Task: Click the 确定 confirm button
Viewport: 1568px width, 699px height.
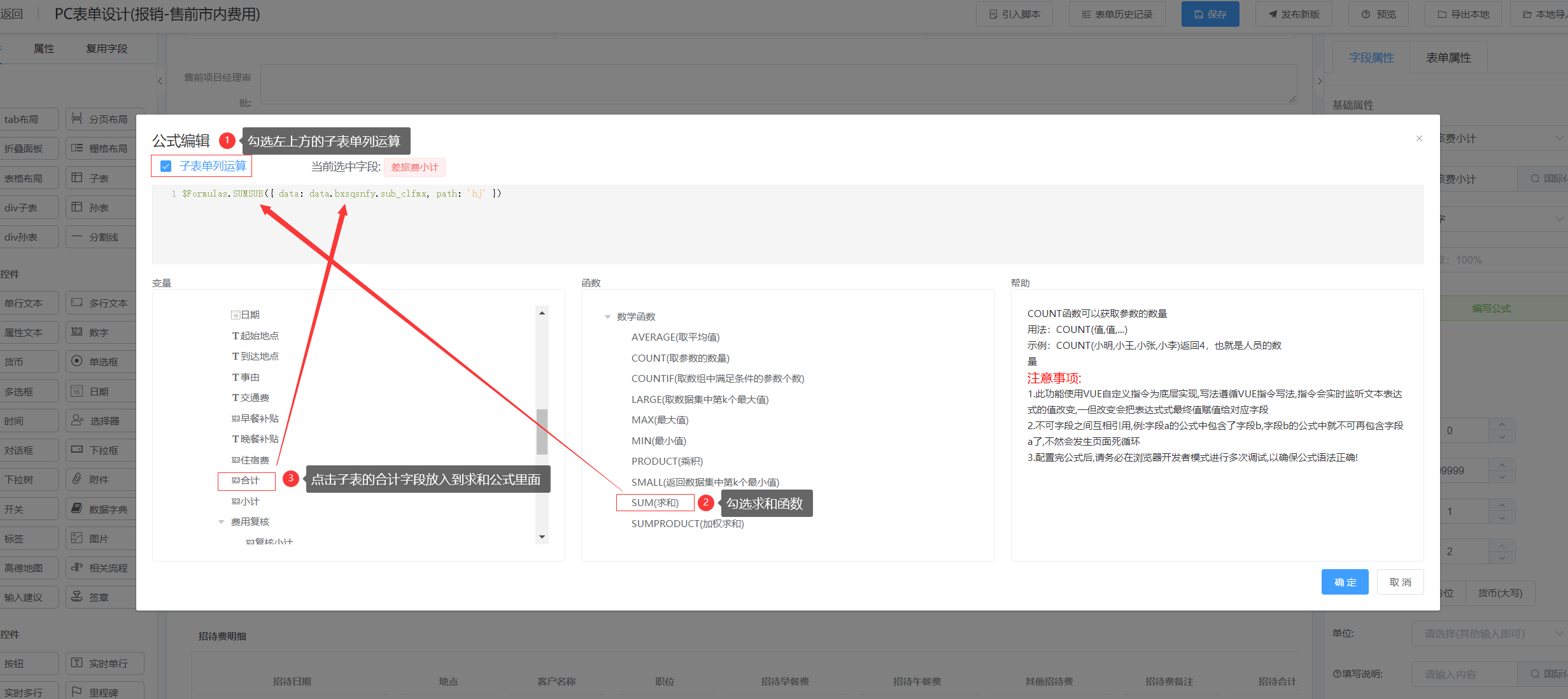Action: [1345, 582]
